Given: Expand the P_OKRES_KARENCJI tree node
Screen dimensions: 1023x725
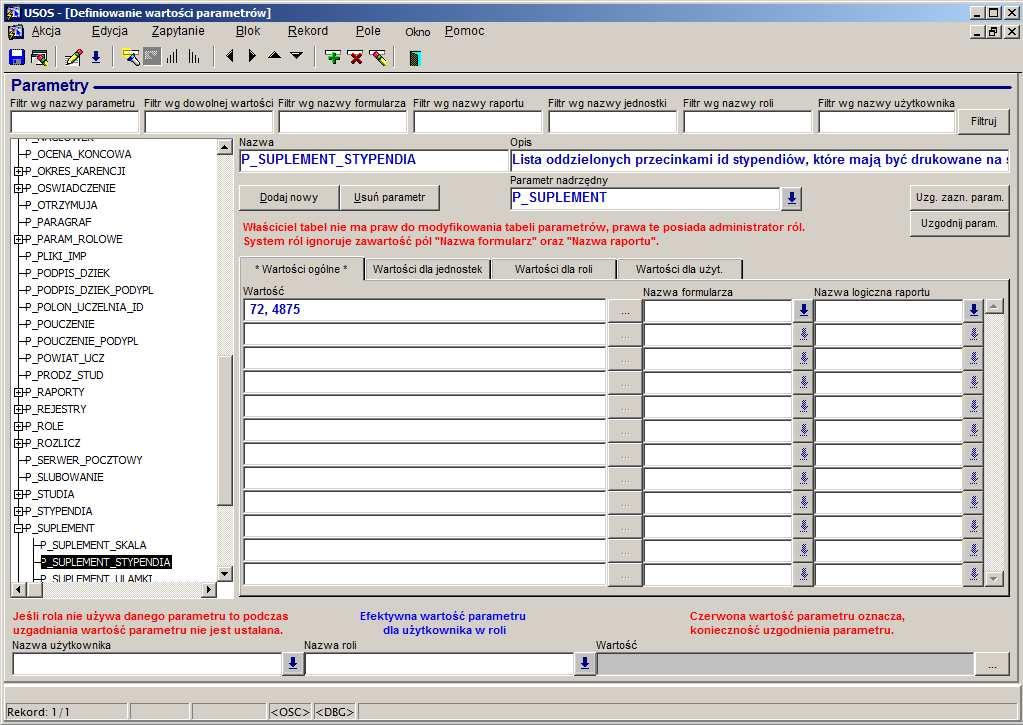Looking at the screenshot, I should pyautogui.click(x=18, y=172).
